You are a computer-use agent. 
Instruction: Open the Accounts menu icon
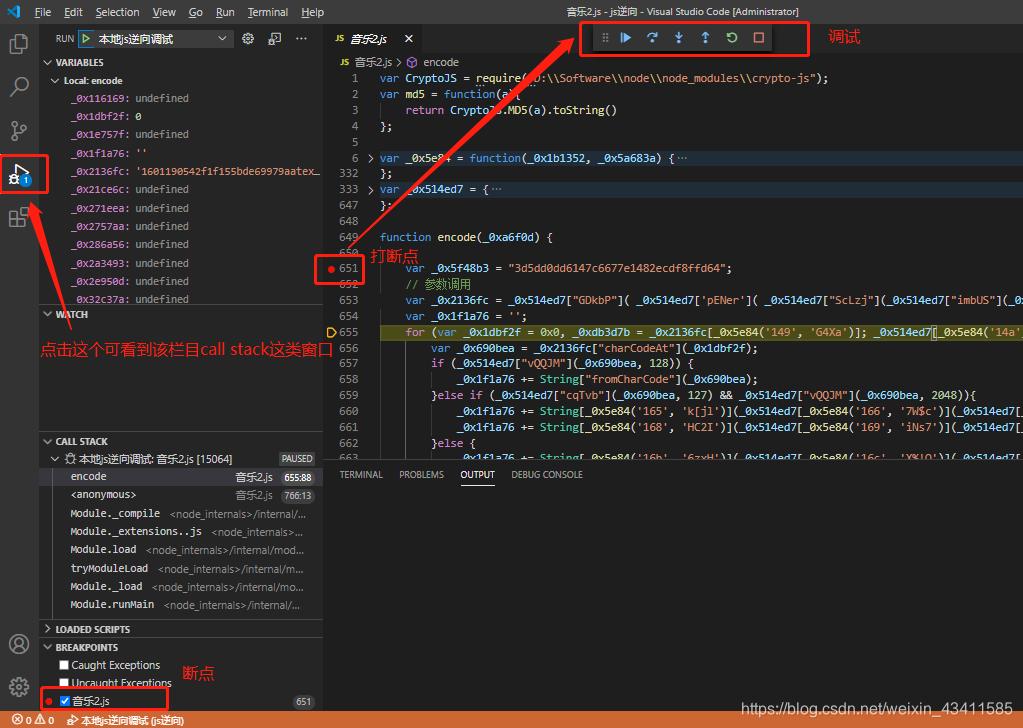point(19,644)
